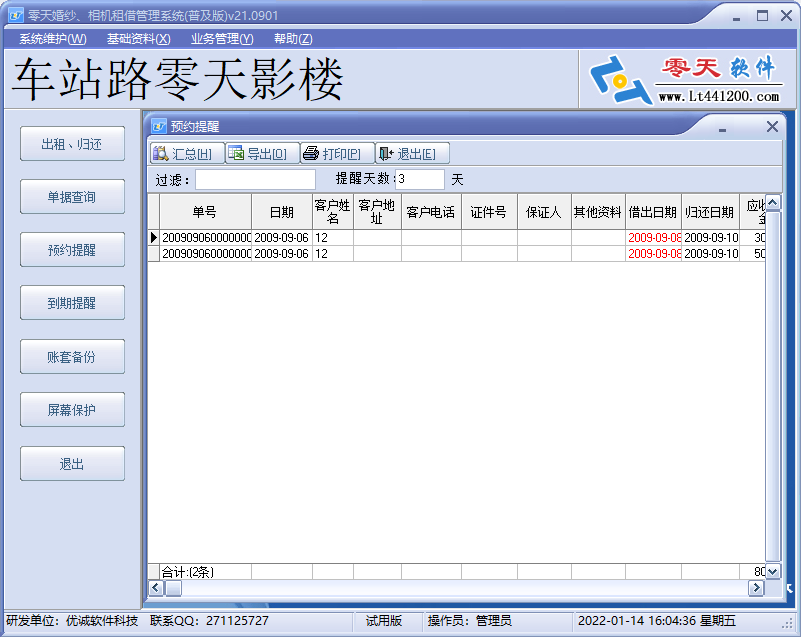Click the 出租、归还 sidebar button
Viewport: 801px width, 637px height.
click(73, 144)
